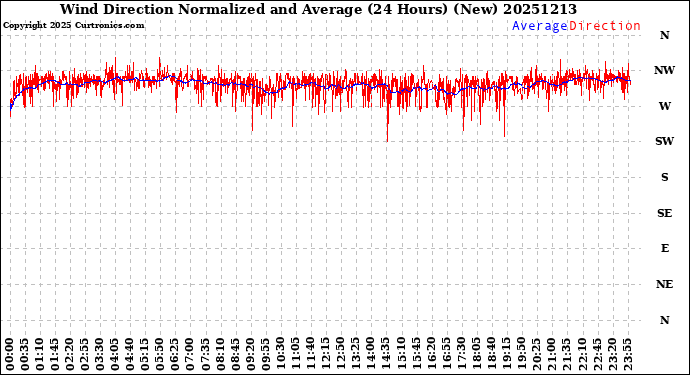Screen dimensions: 690x375
Task: Click the 'SE' axis label
Action: coord(664,213)
